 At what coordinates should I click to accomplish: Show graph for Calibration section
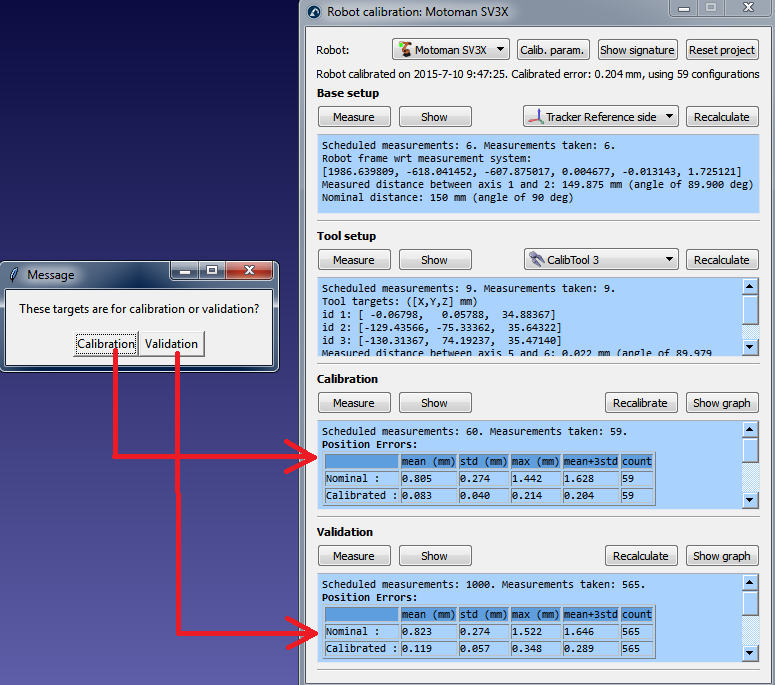[x=721, y=403]
